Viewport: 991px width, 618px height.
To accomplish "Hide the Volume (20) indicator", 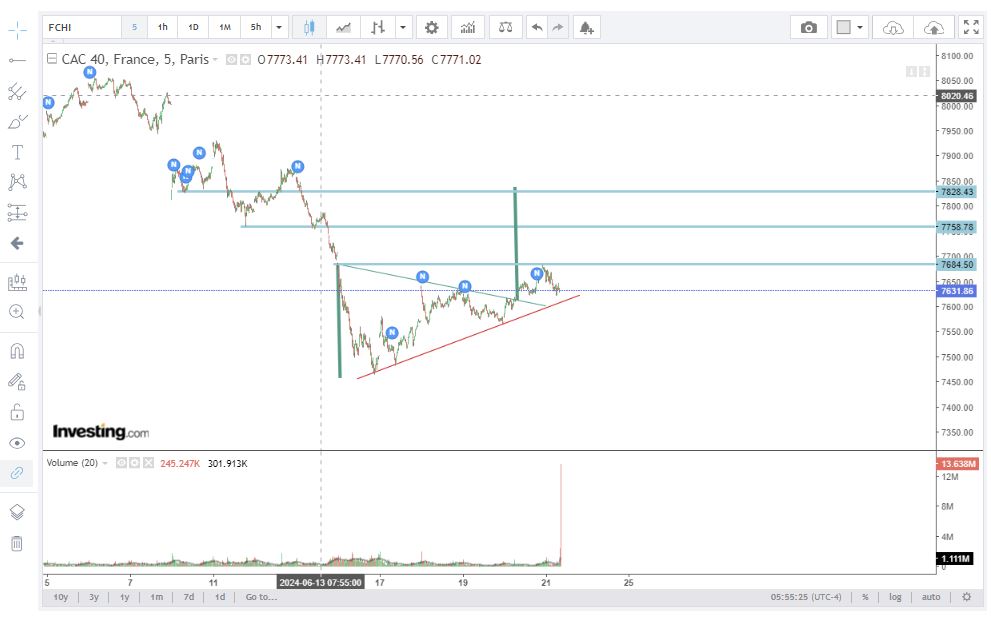I will click(121, 463).
